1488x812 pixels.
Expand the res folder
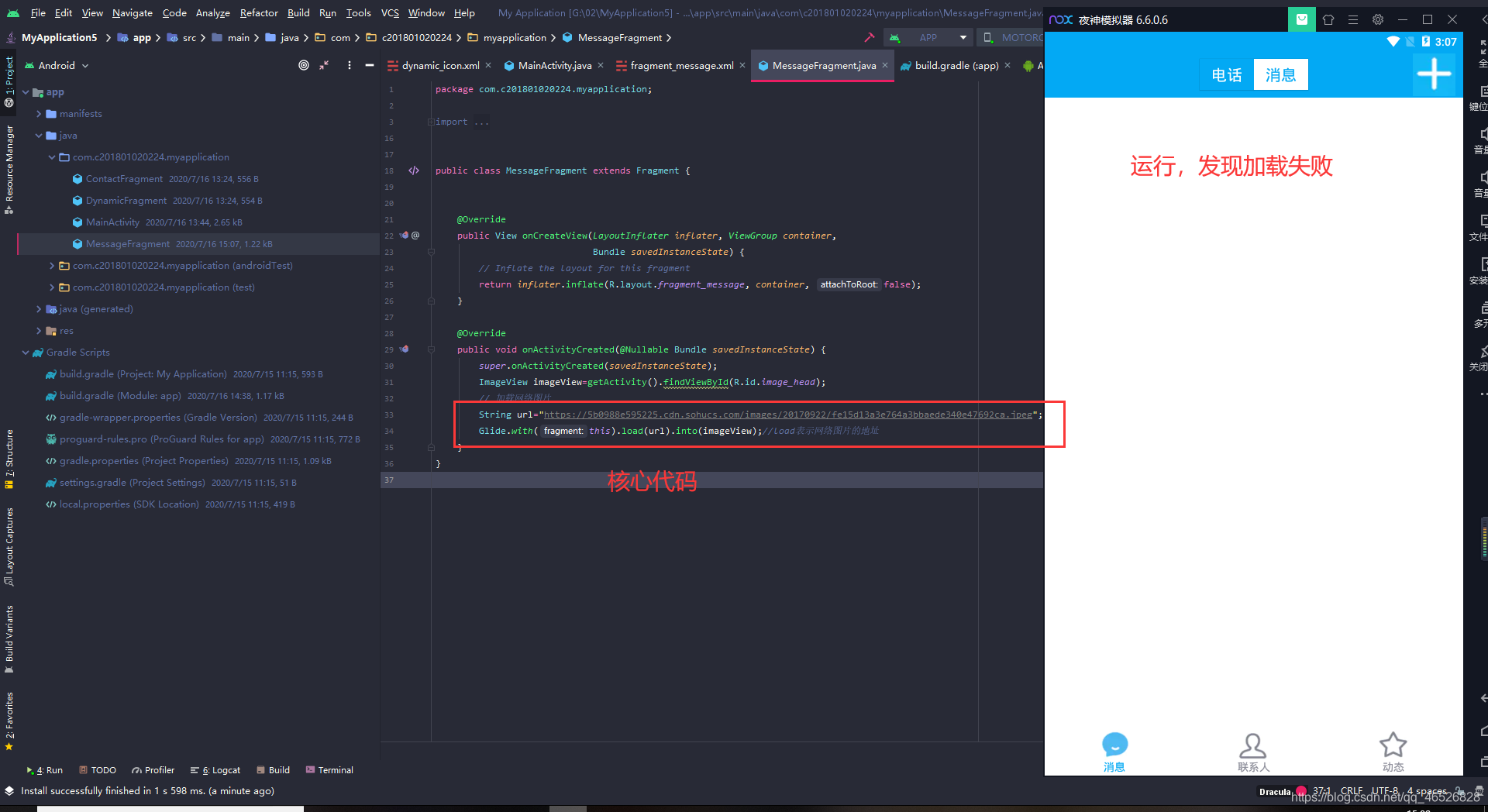coord(39,330)
